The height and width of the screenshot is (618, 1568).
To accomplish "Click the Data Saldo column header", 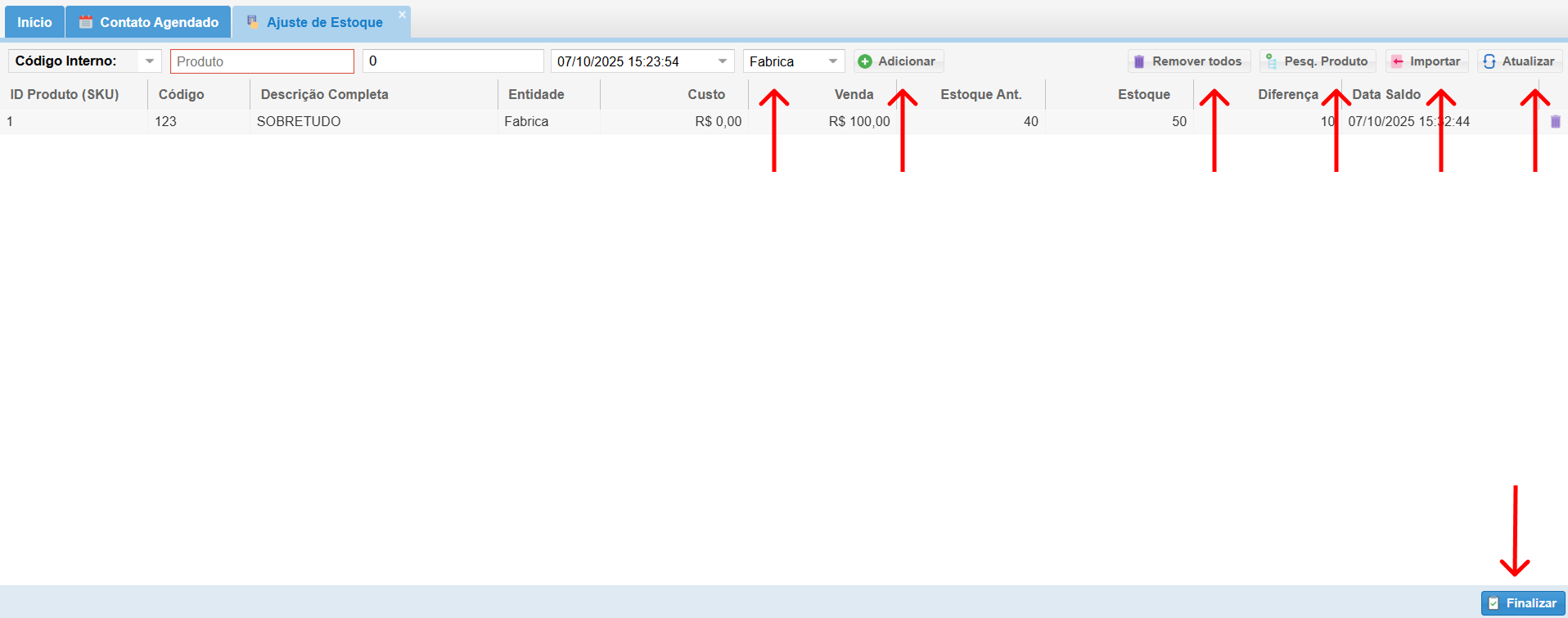I will [1386, 94].
